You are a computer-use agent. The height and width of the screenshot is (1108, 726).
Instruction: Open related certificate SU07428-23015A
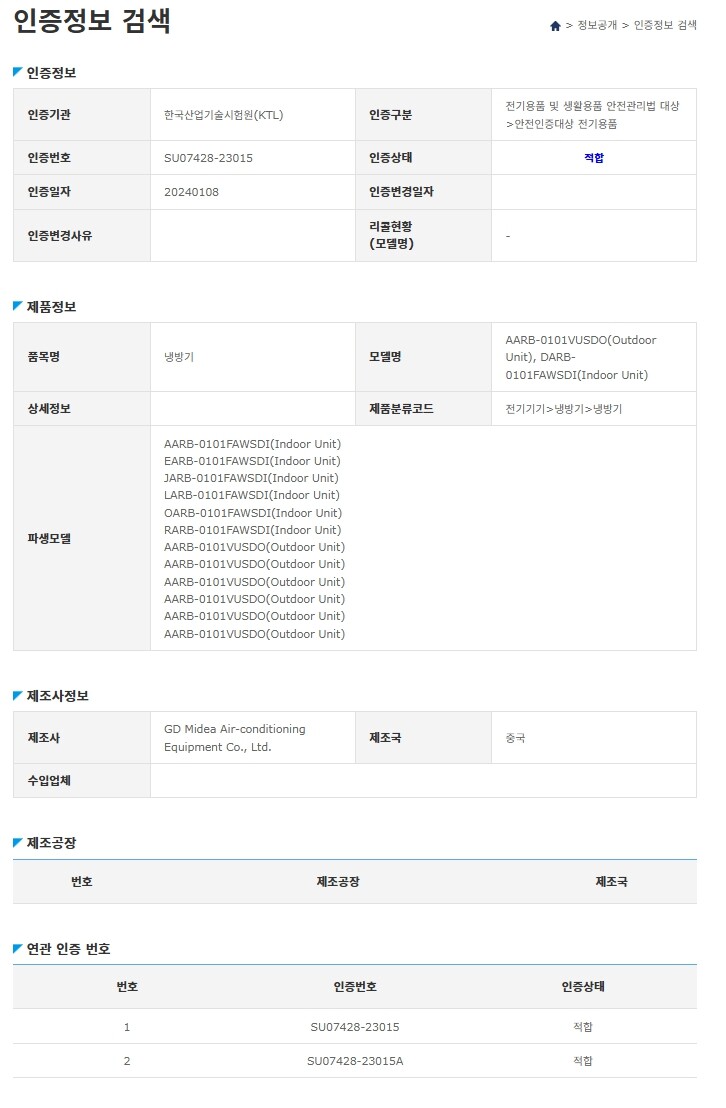click(x=355, y=1061)
